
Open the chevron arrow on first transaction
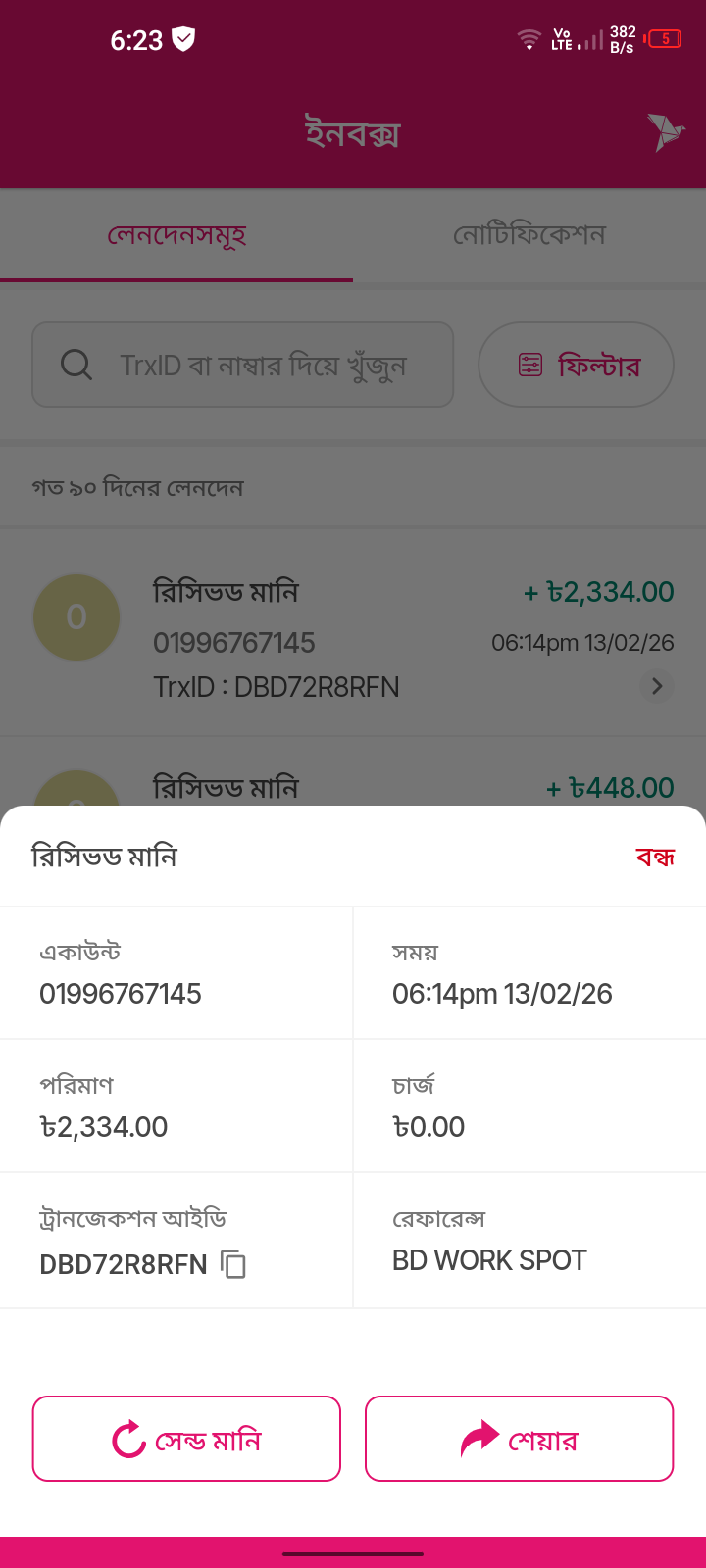coord(657,686)
